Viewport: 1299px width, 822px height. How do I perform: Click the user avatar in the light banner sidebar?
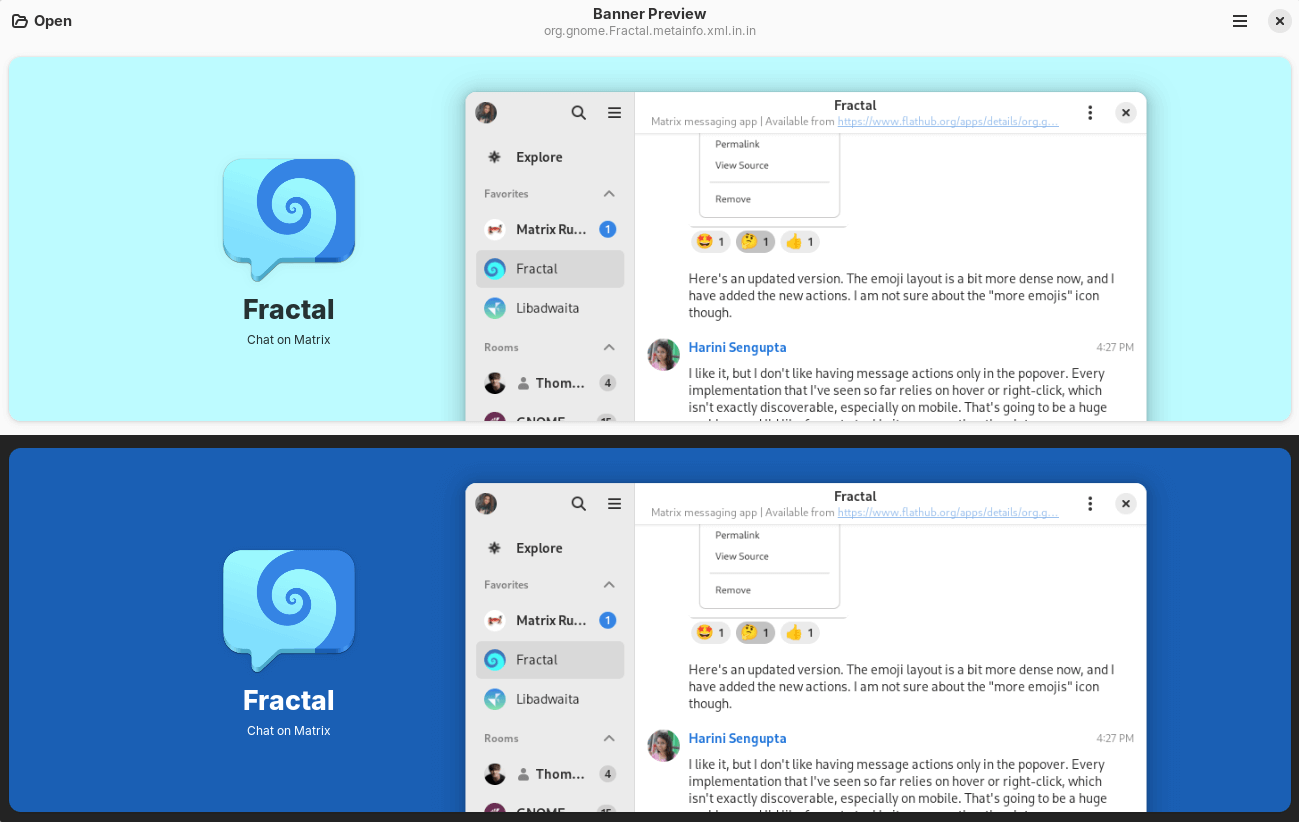coord(486,113)
